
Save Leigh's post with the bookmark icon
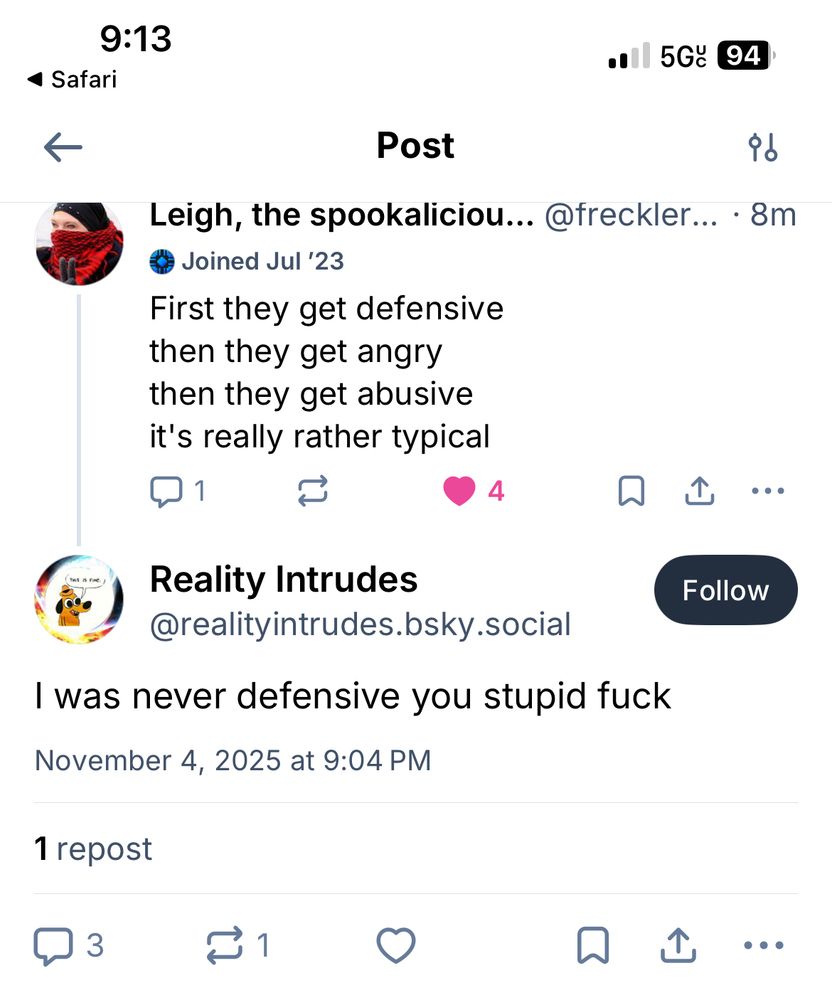click(630, 490)
